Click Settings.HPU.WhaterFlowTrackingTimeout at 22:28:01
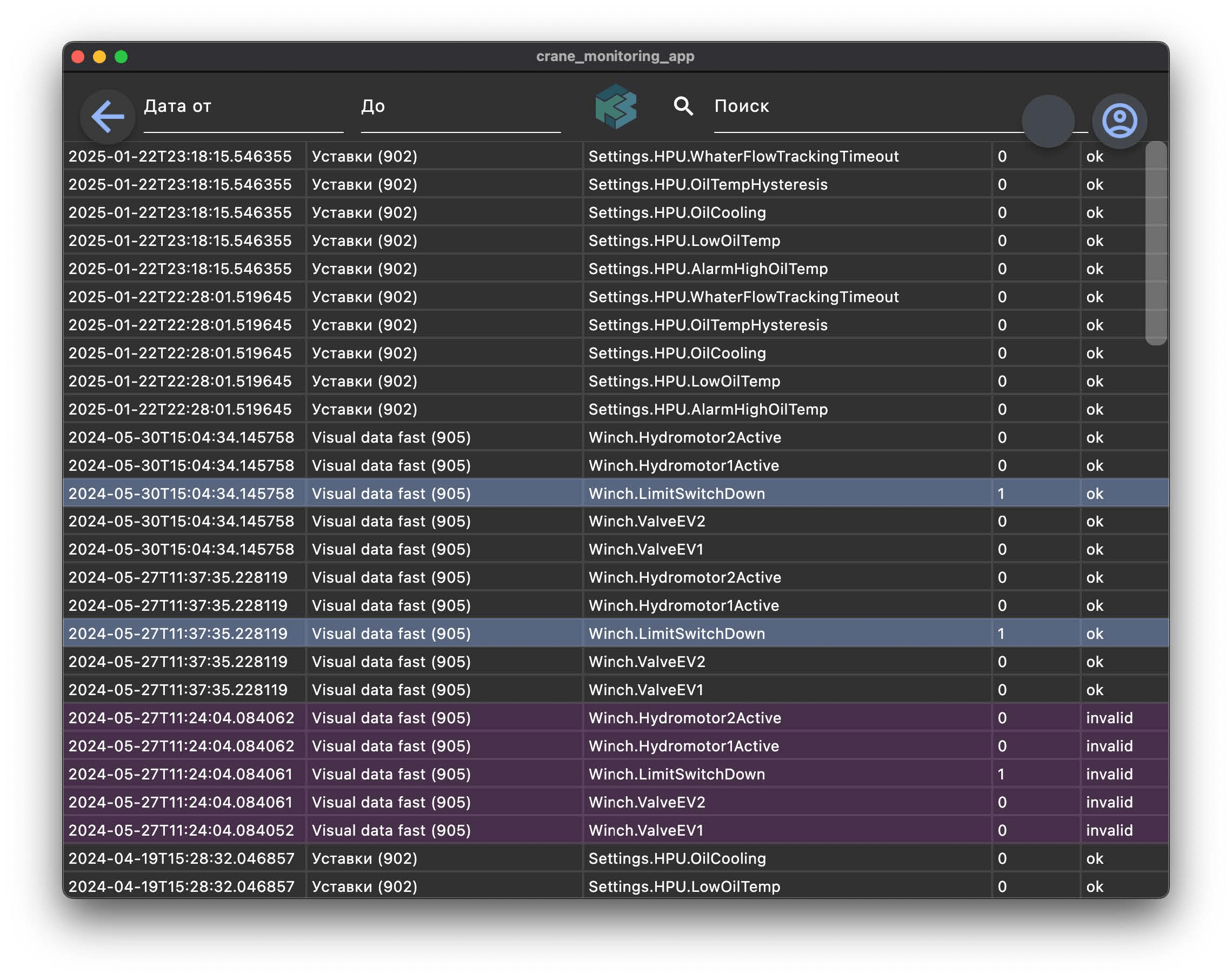 pos(743,297)
